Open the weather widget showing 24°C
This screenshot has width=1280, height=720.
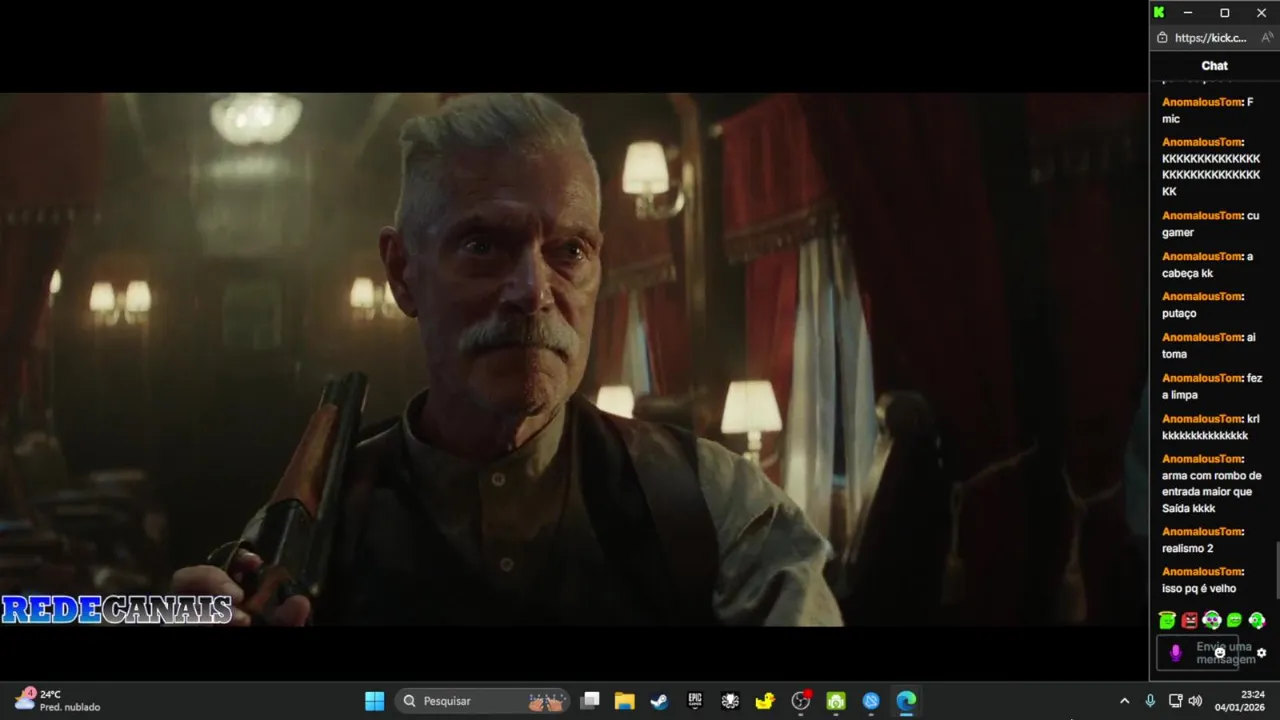tap(58, 700)
